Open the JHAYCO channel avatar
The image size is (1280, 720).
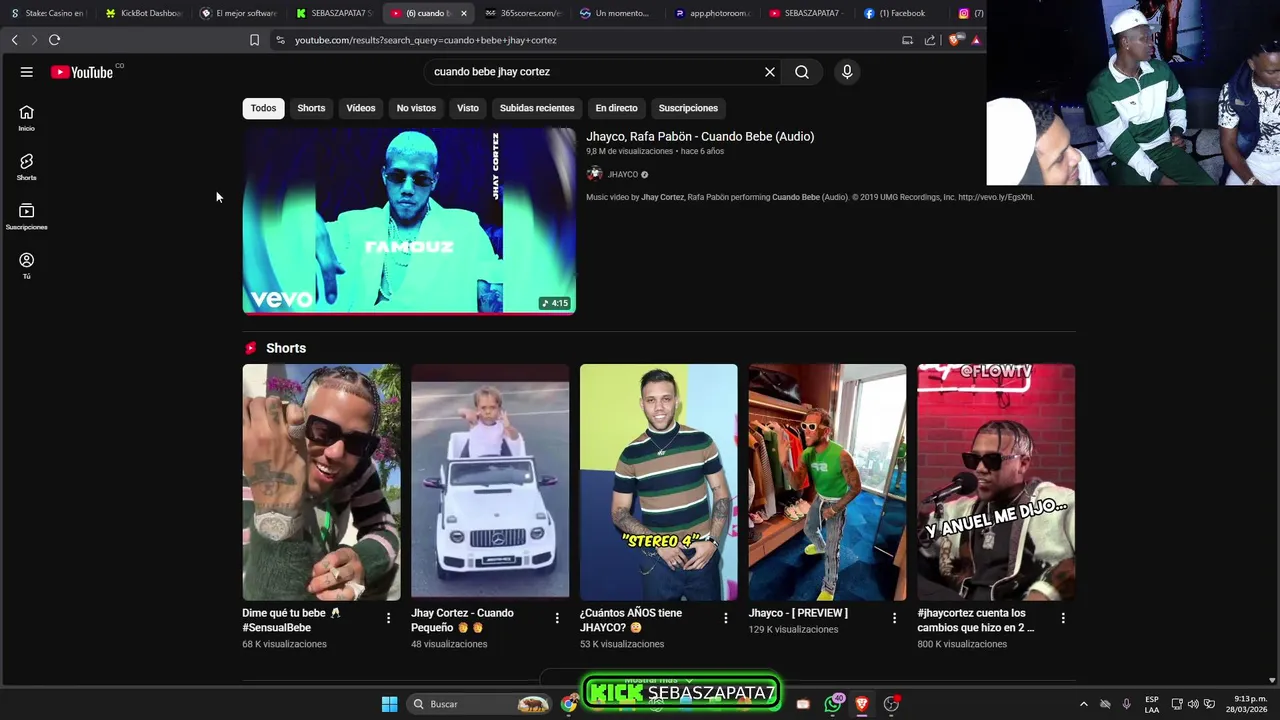(595, 174)
